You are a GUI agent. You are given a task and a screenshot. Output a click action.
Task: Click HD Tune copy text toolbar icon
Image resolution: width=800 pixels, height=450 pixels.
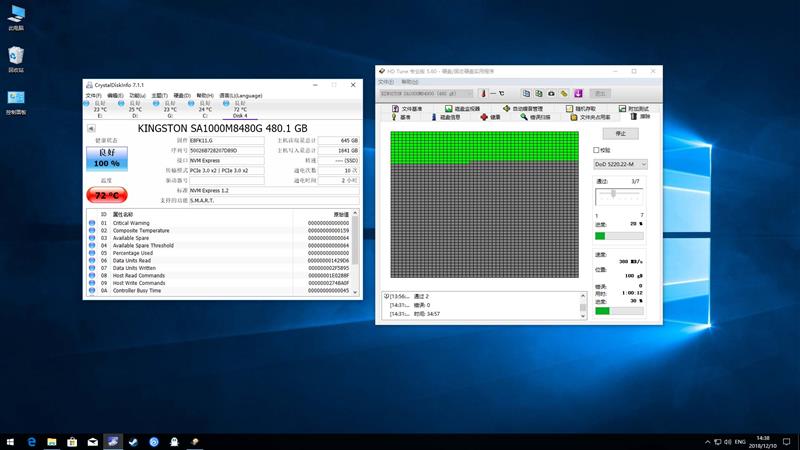(x=526, y=93)
